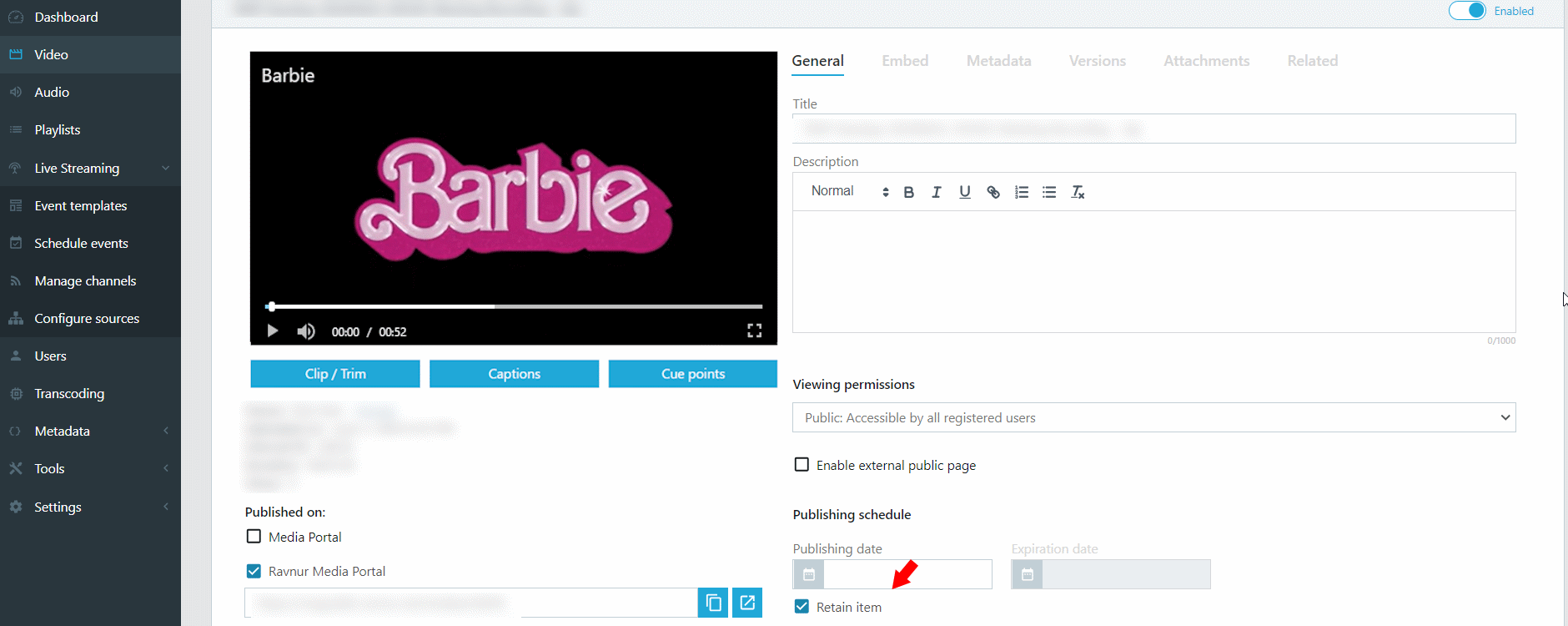The height and width of the screenshot is (626, 1568).
Task: Click the Clip / Trim button
Action: tap(335, 374)
